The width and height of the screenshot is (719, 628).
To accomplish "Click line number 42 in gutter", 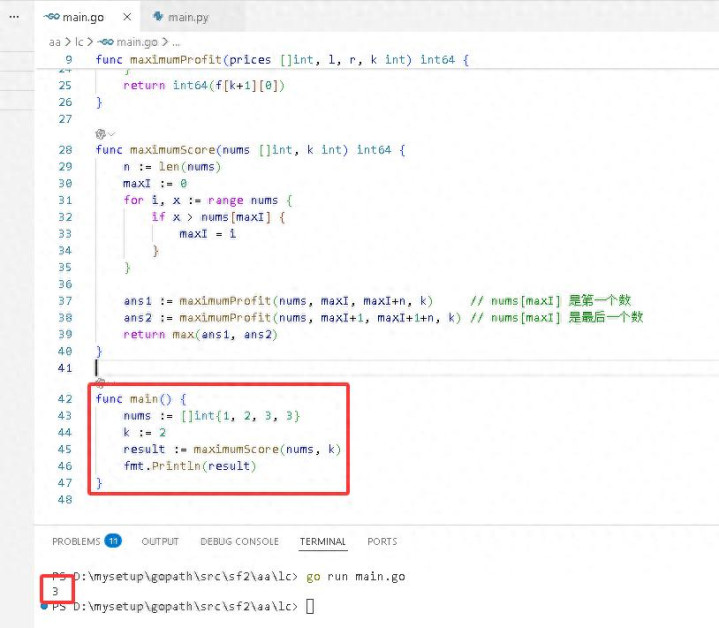I will (65, 399).
